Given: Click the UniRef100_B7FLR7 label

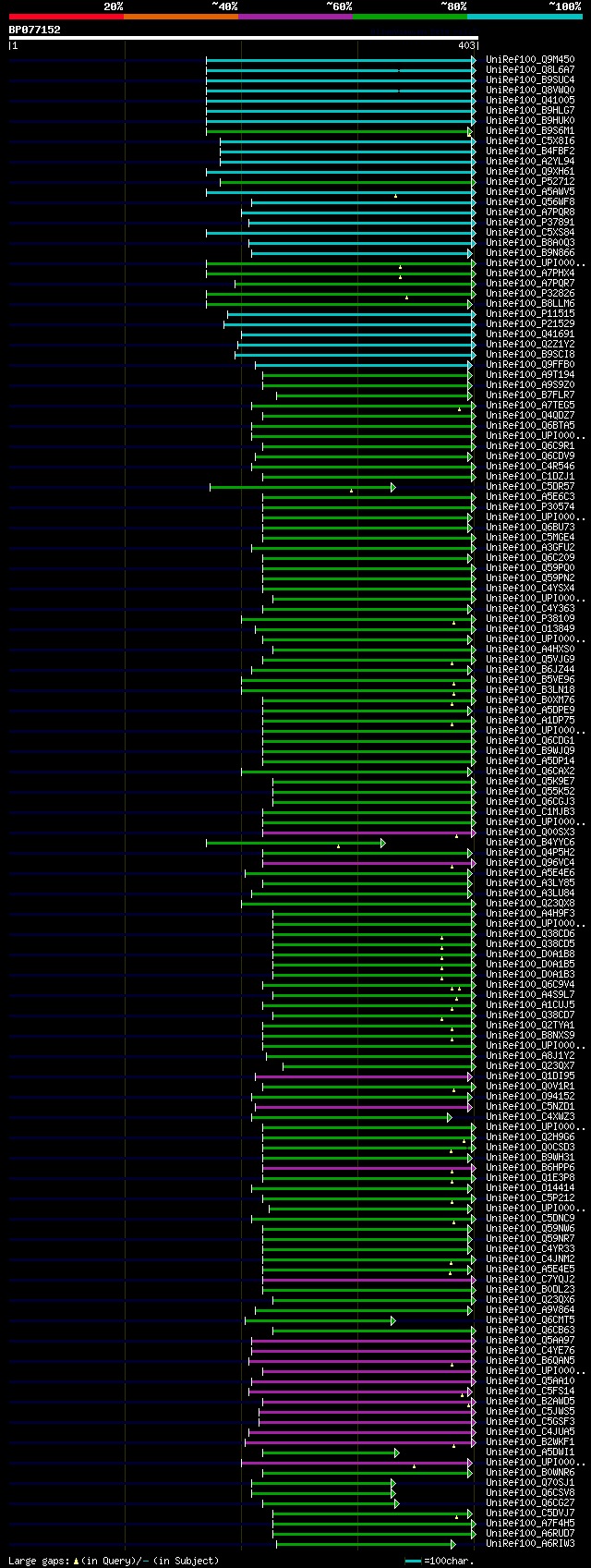Looking at the screenshot, I should click(530, 395).
